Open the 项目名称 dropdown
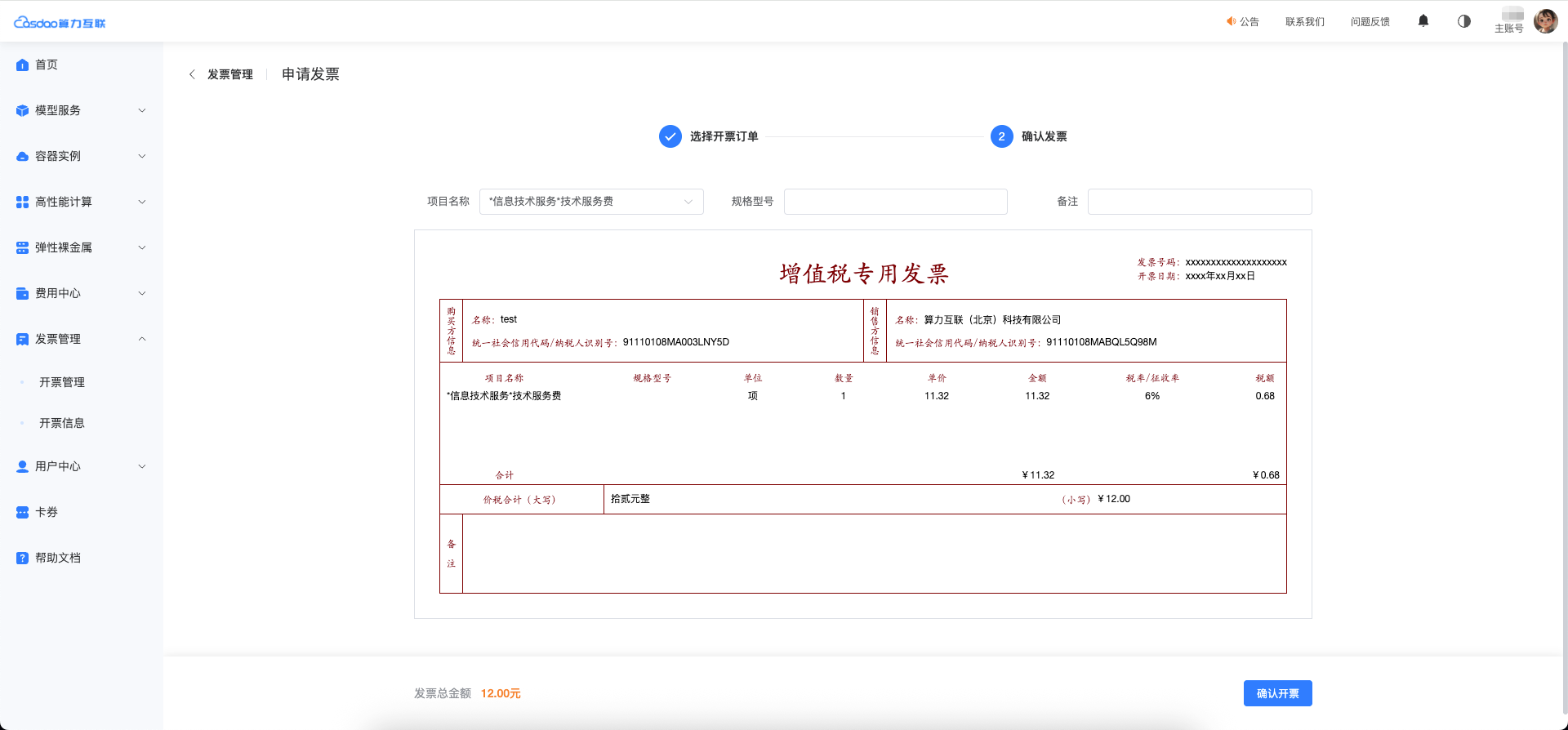 click(591, 202)
